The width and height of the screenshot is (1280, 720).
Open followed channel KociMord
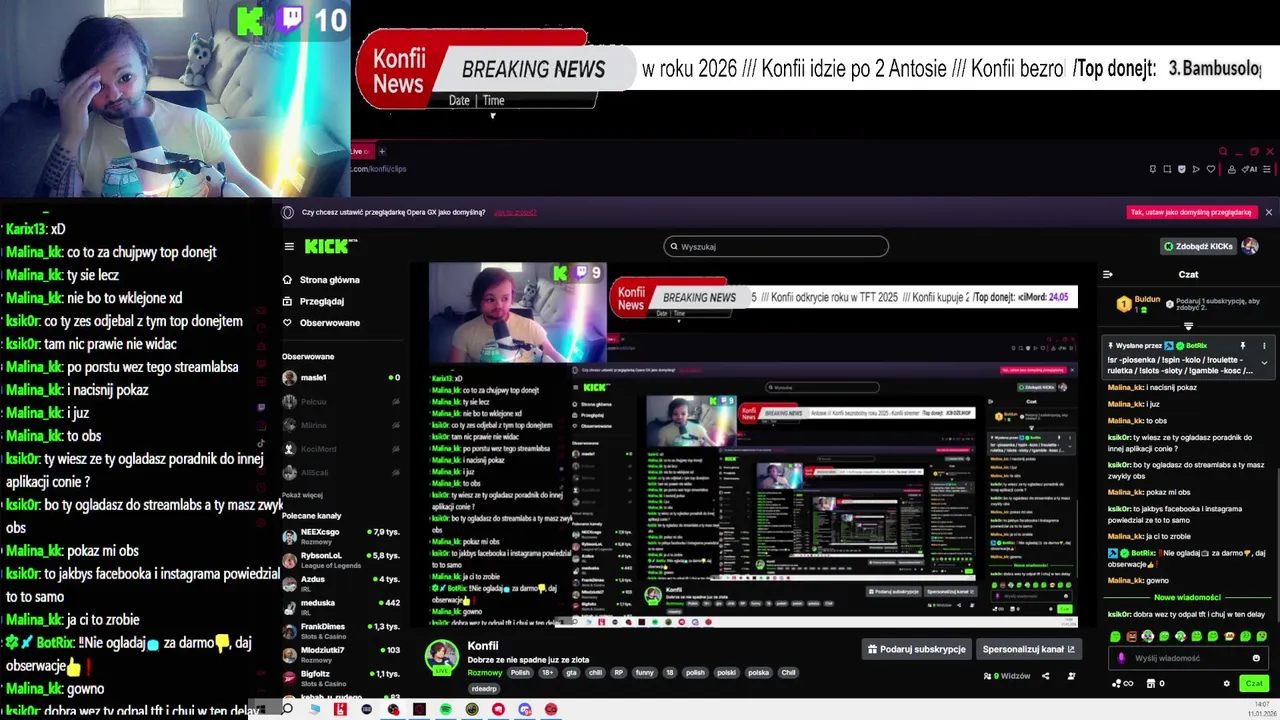pyautogui.click(x=341, y=449)
